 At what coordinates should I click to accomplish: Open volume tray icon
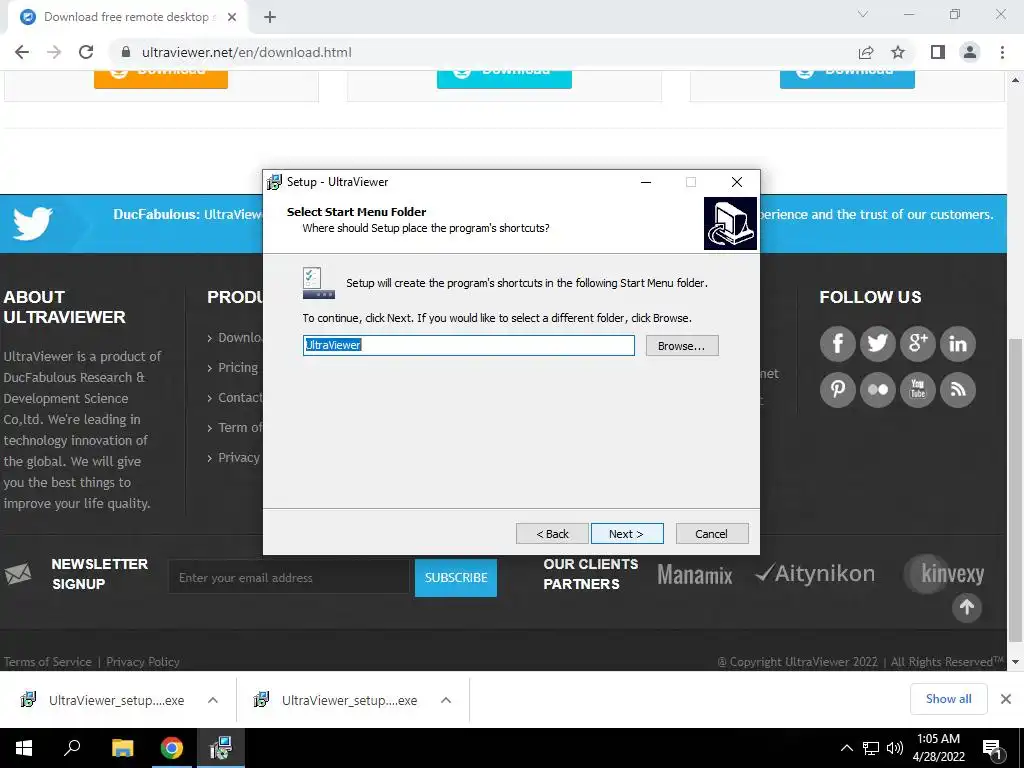tap(895, 748)
